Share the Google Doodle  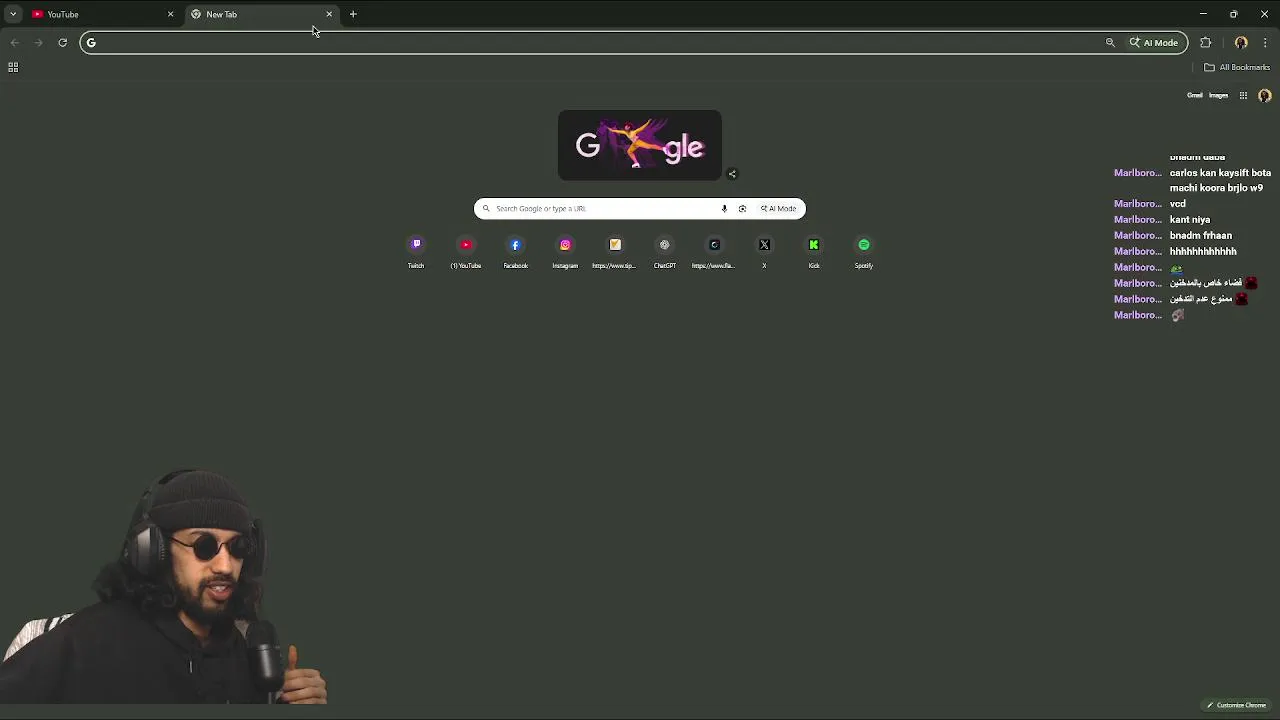[732, 174]
